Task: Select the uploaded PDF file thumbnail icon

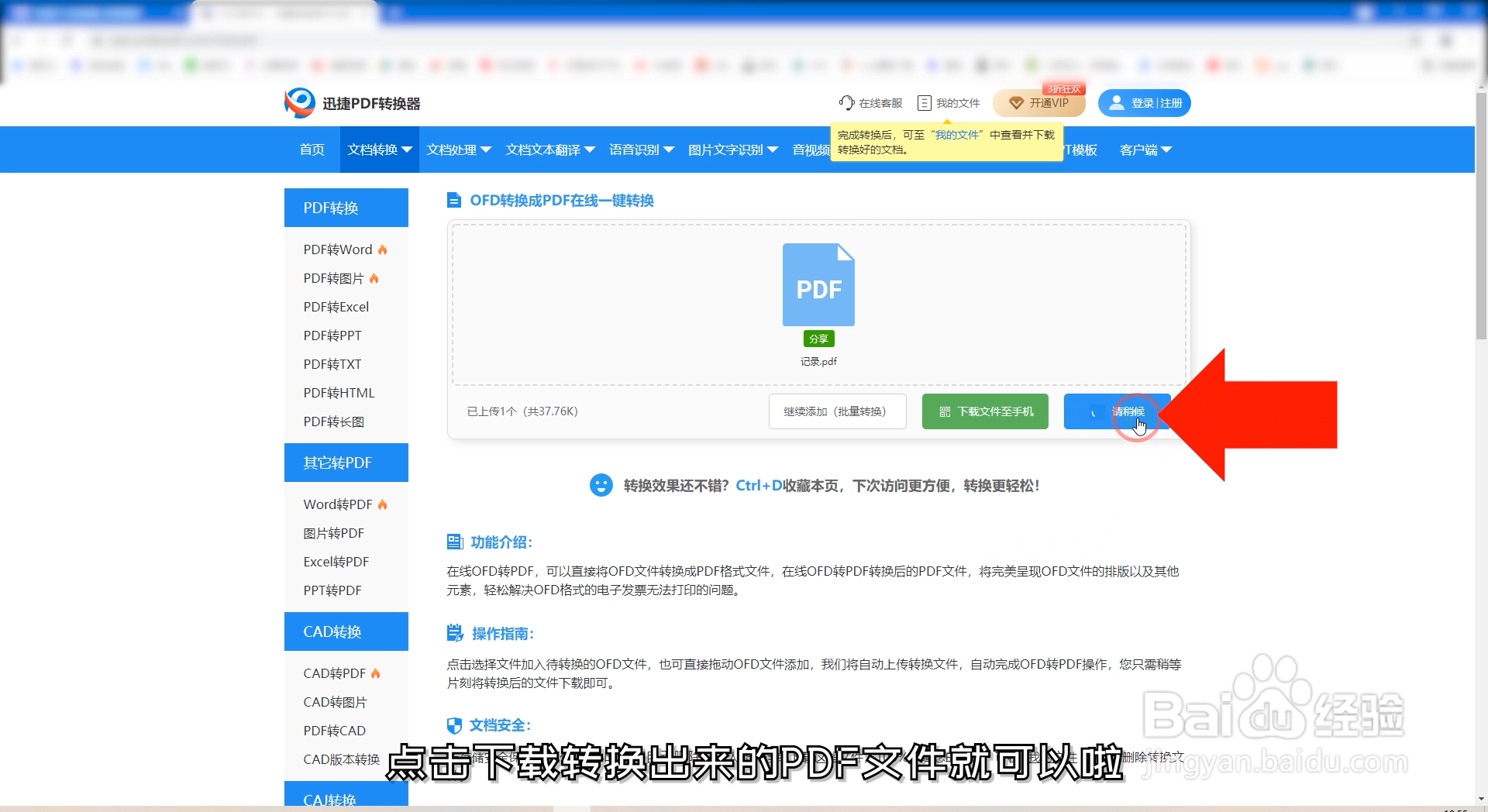Action: (x=818, y=284)
